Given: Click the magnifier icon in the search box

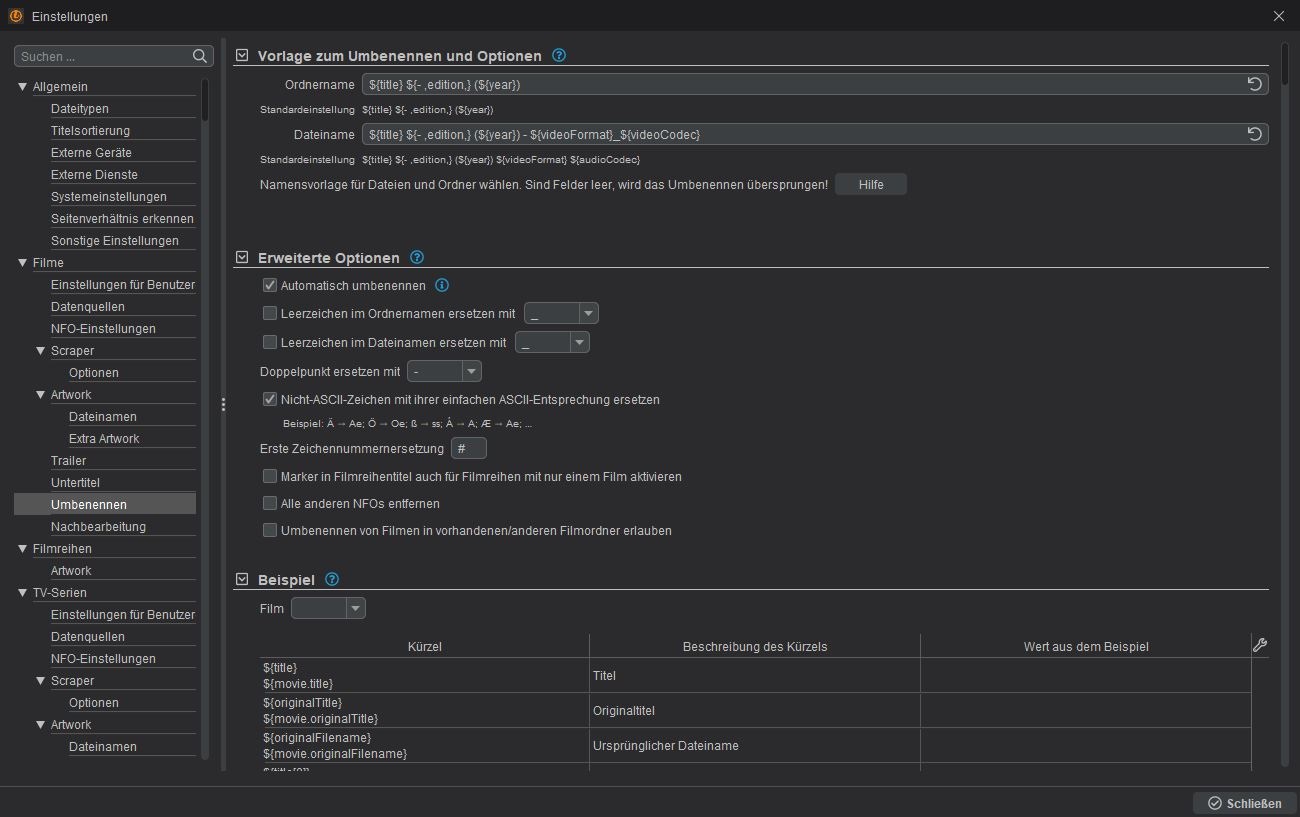Looking at the screenshot, I should (200, 56).
